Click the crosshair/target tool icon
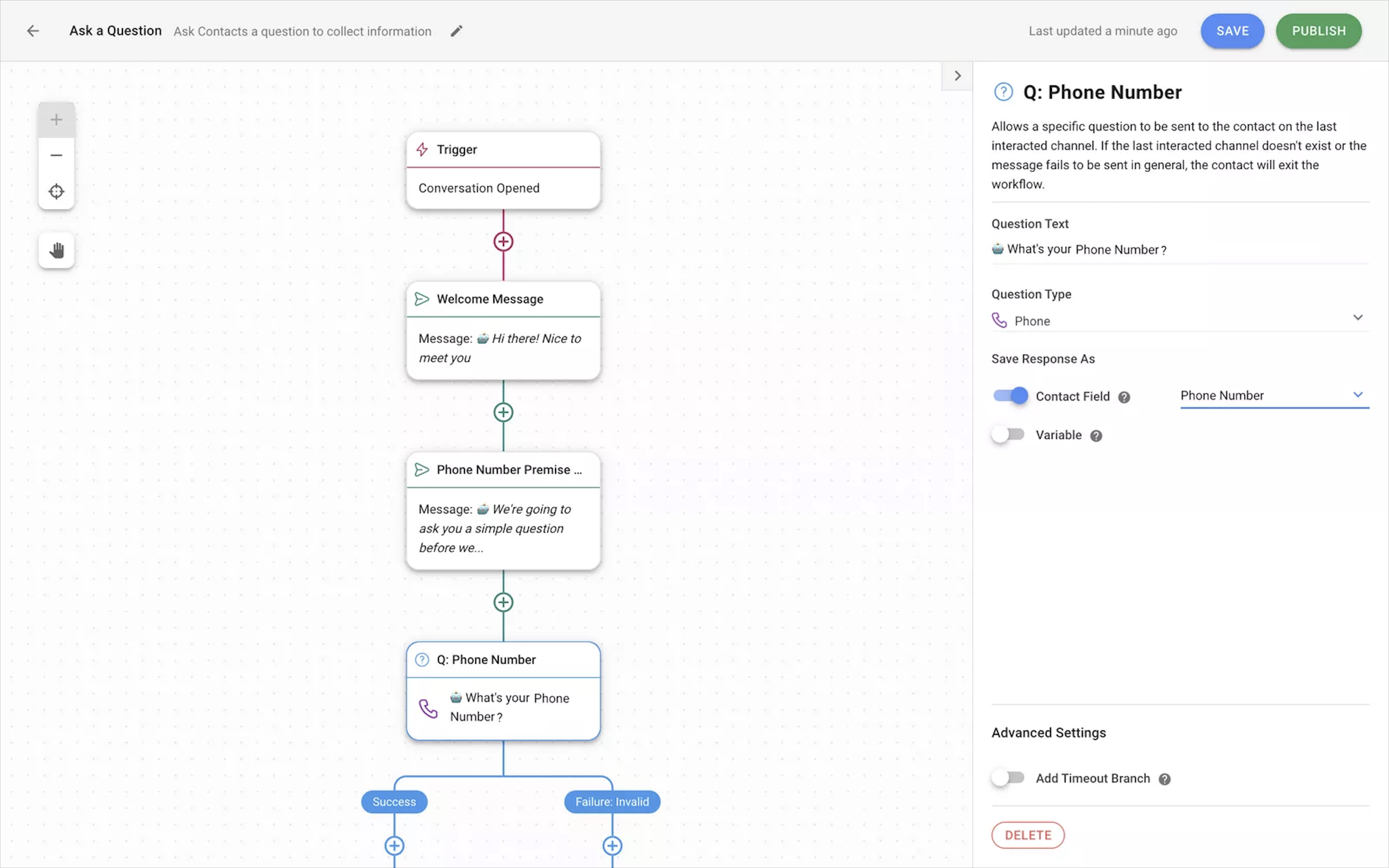 click(x=55, y=191)
